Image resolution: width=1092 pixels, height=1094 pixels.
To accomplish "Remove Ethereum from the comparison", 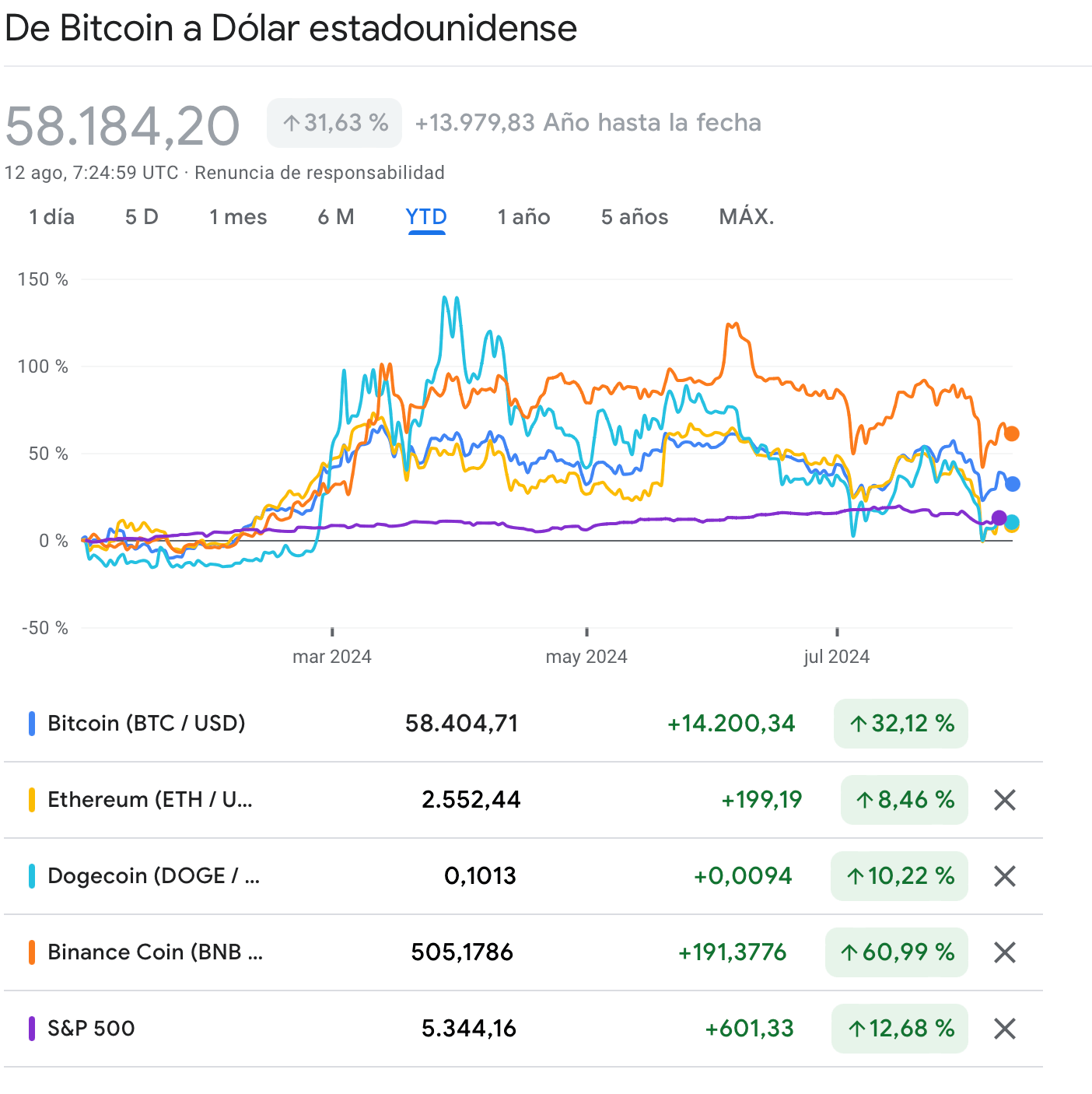I will click(1005, 800).
